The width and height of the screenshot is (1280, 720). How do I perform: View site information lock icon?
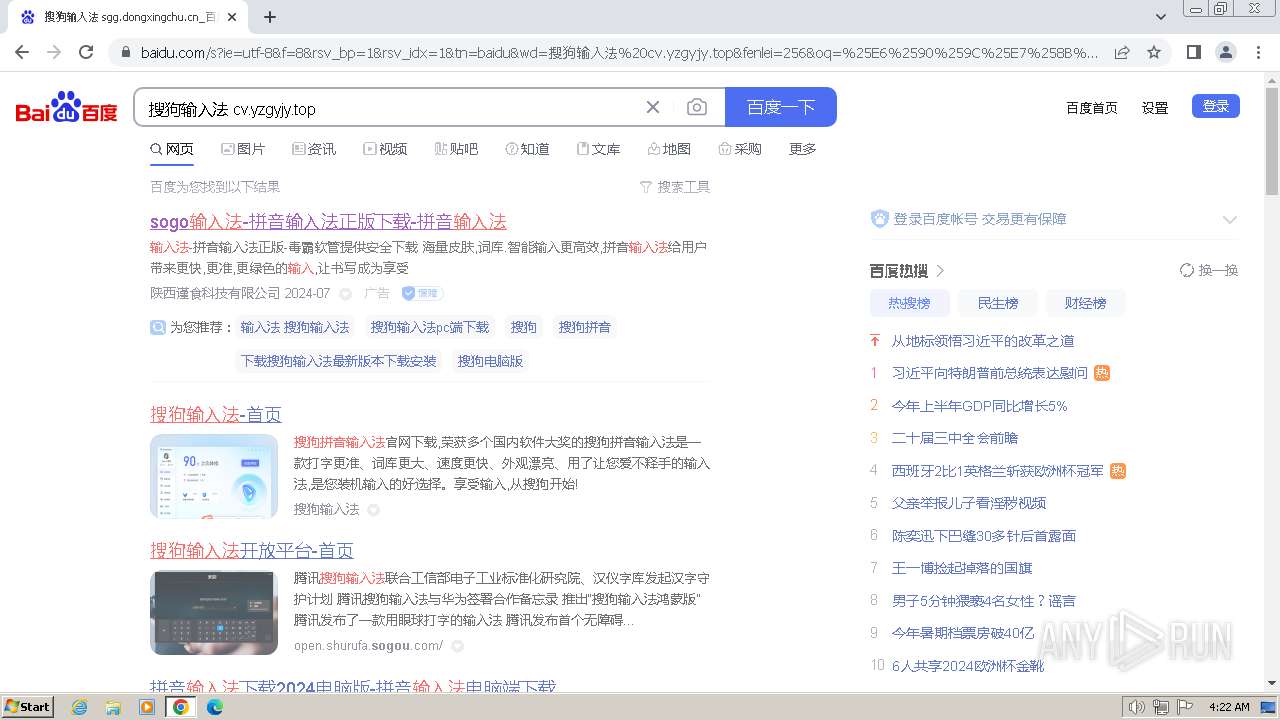pyautogui.click(x=125, y=52)
